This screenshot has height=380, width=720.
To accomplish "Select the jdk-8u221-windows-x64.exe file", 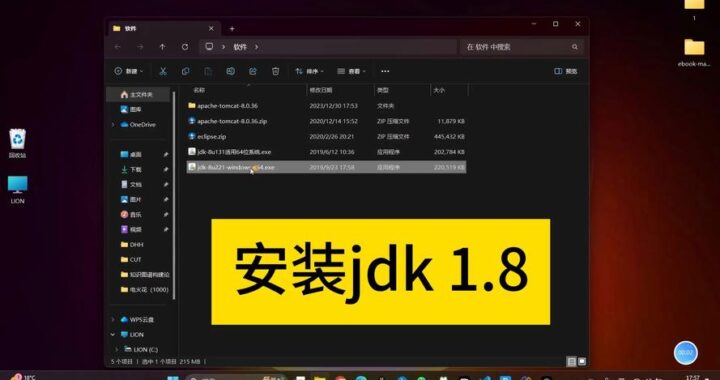I will (326, 167).
